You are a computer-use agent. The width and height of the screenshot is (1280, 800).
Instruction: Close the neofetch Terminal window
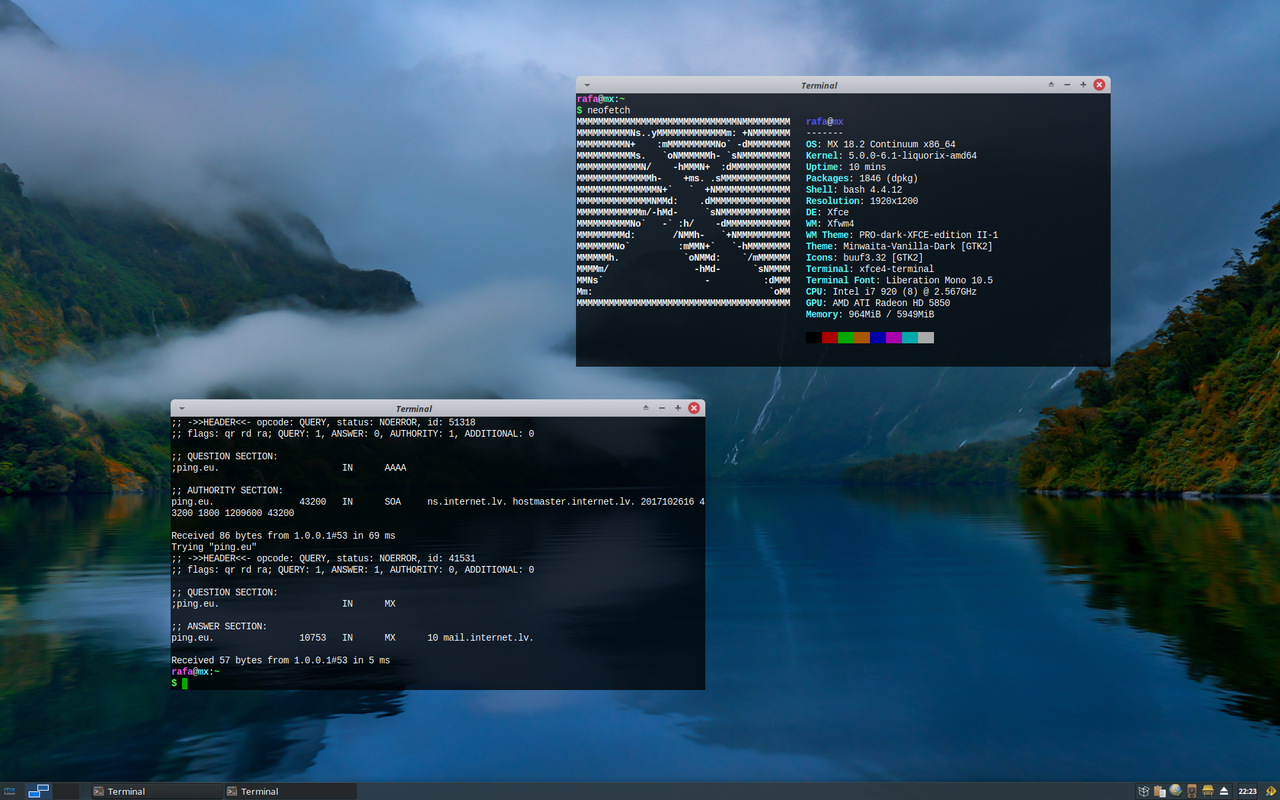pyautogui.click(x=1100, y=85)
